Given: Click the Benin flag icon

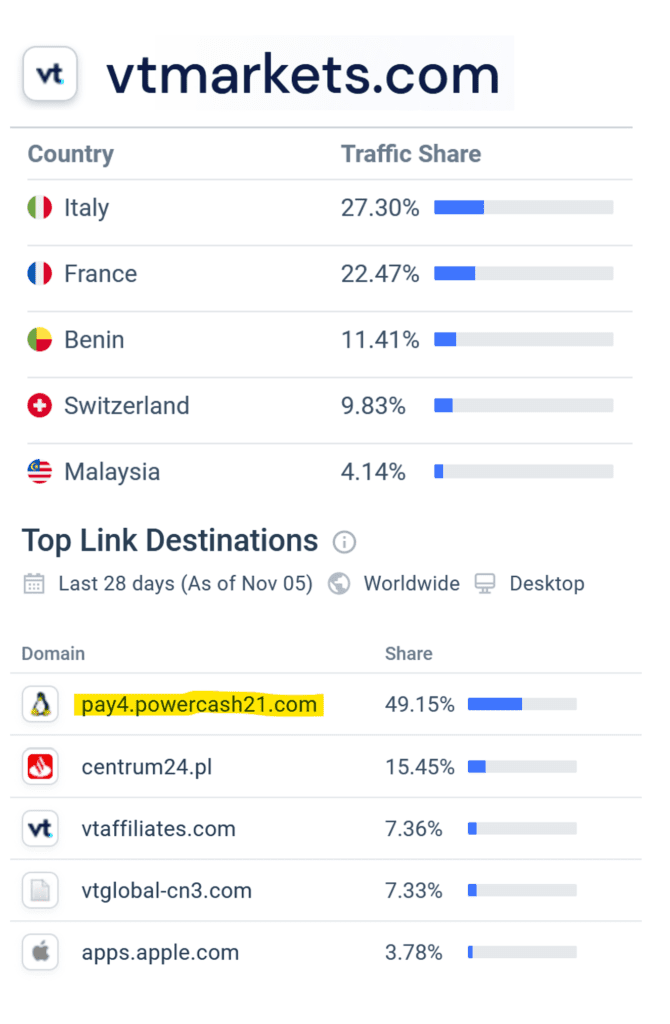Looking at the screenshot, I should (40, 340).
